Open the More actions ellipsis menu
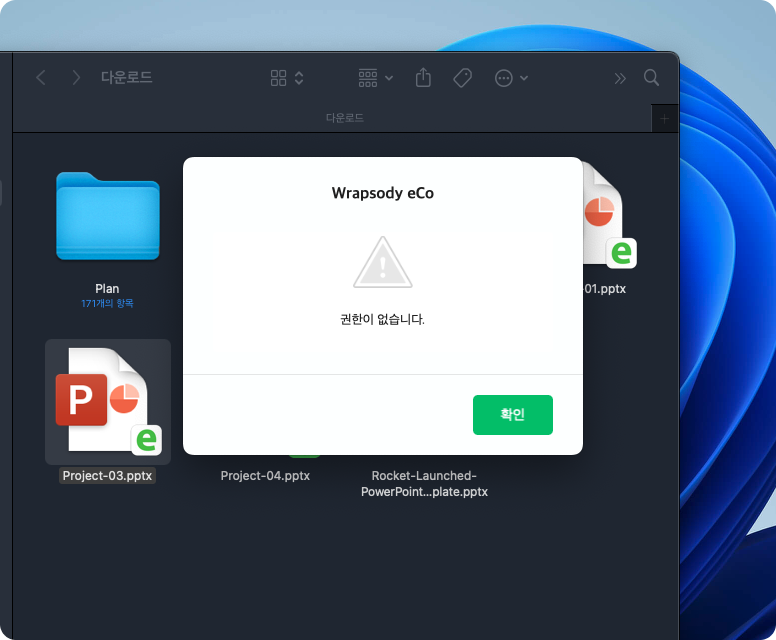 coord(511,78)
